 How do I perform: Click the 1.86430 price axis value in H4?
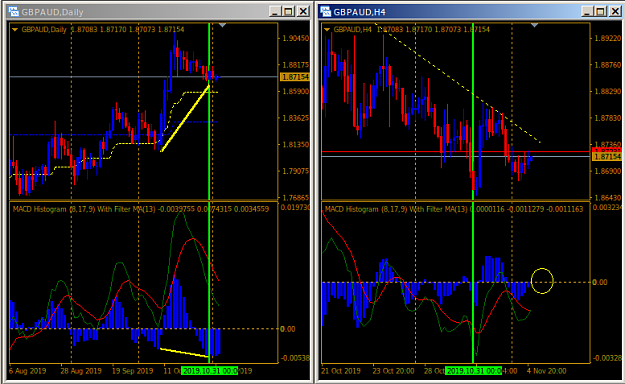pyautogui.click(x=607, y=198)
